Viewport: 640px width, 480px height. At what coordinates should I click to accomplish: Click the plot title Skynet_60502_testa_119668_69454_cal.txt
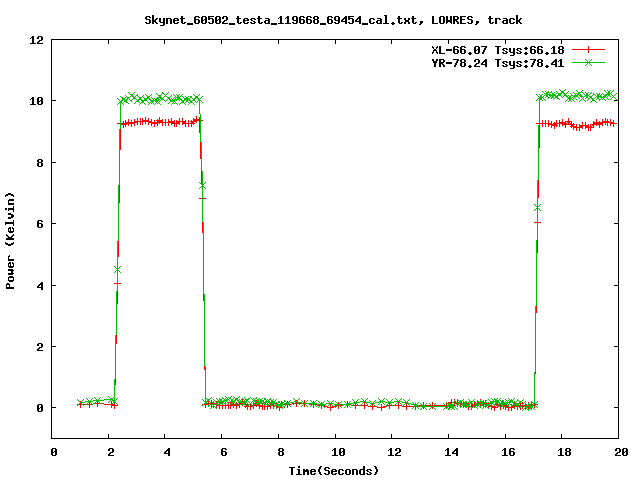point(281,20)
